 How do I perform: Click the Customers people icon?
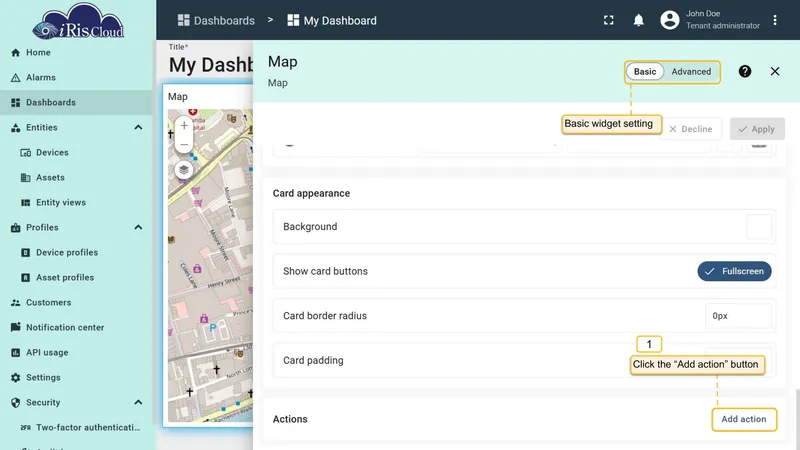[15, 303]
